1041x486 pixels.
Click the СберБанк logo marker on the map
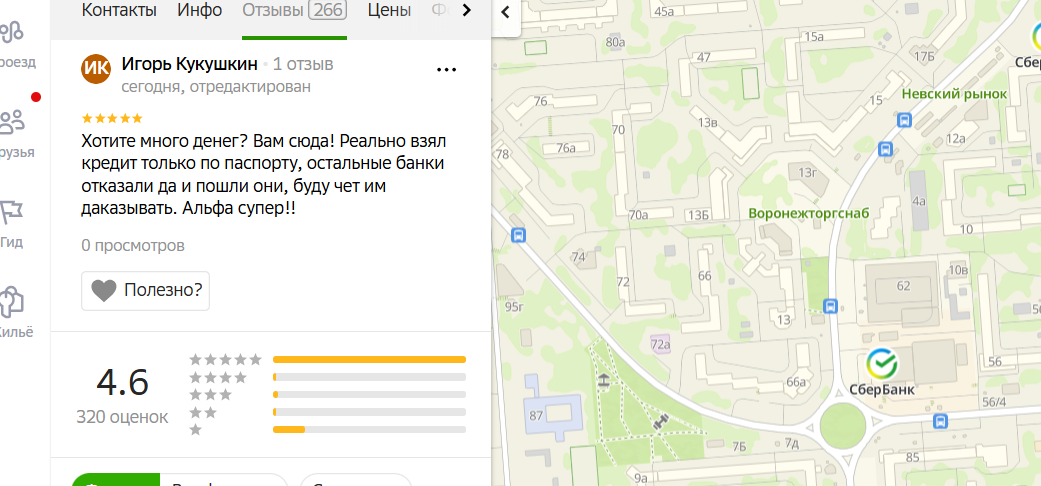click(882, 364)
